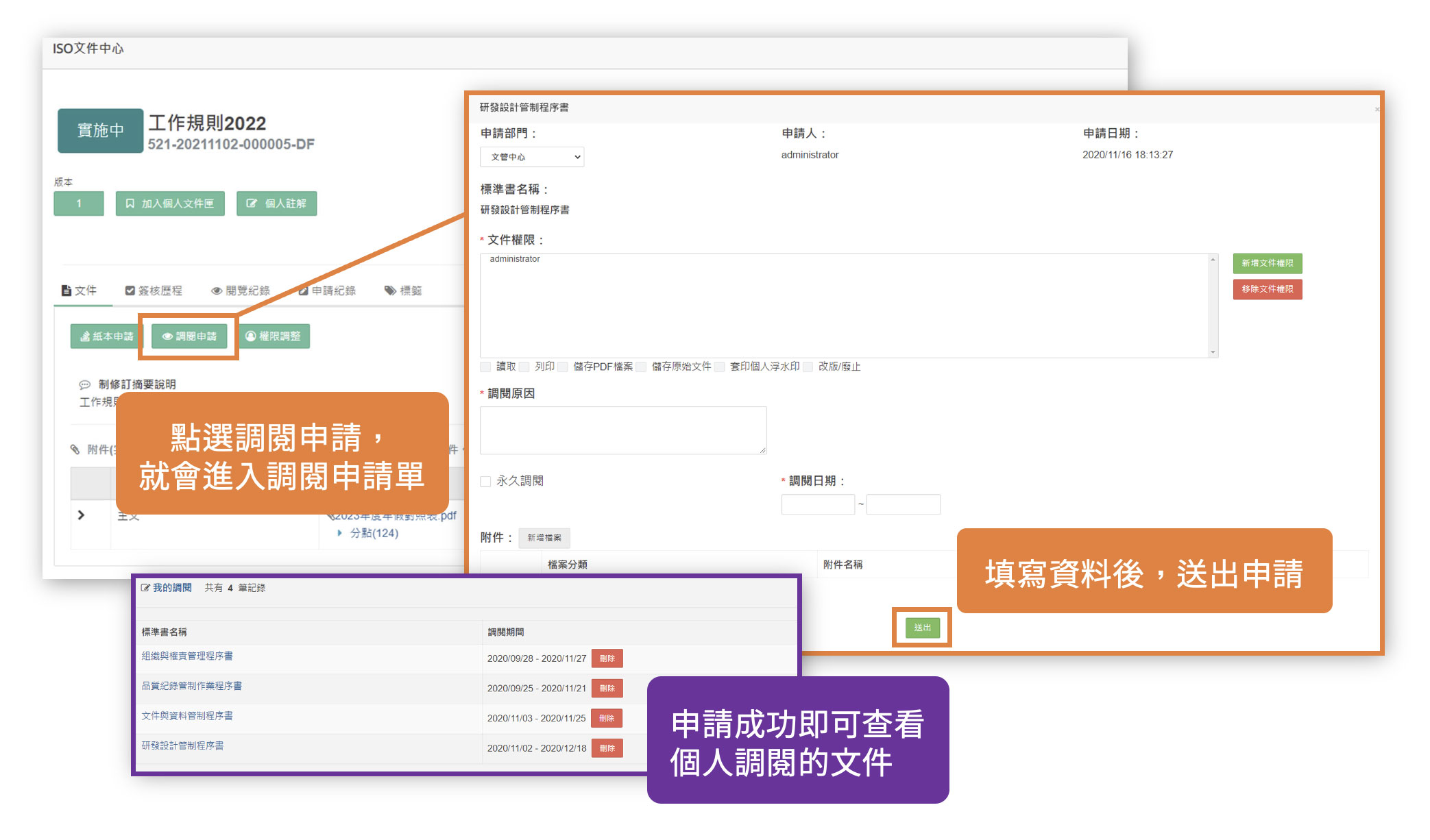This screenshot has height=840, width=1430.
Task: Open the 閱覽紀錄 tab with eye icon
Action: [241, 291]
